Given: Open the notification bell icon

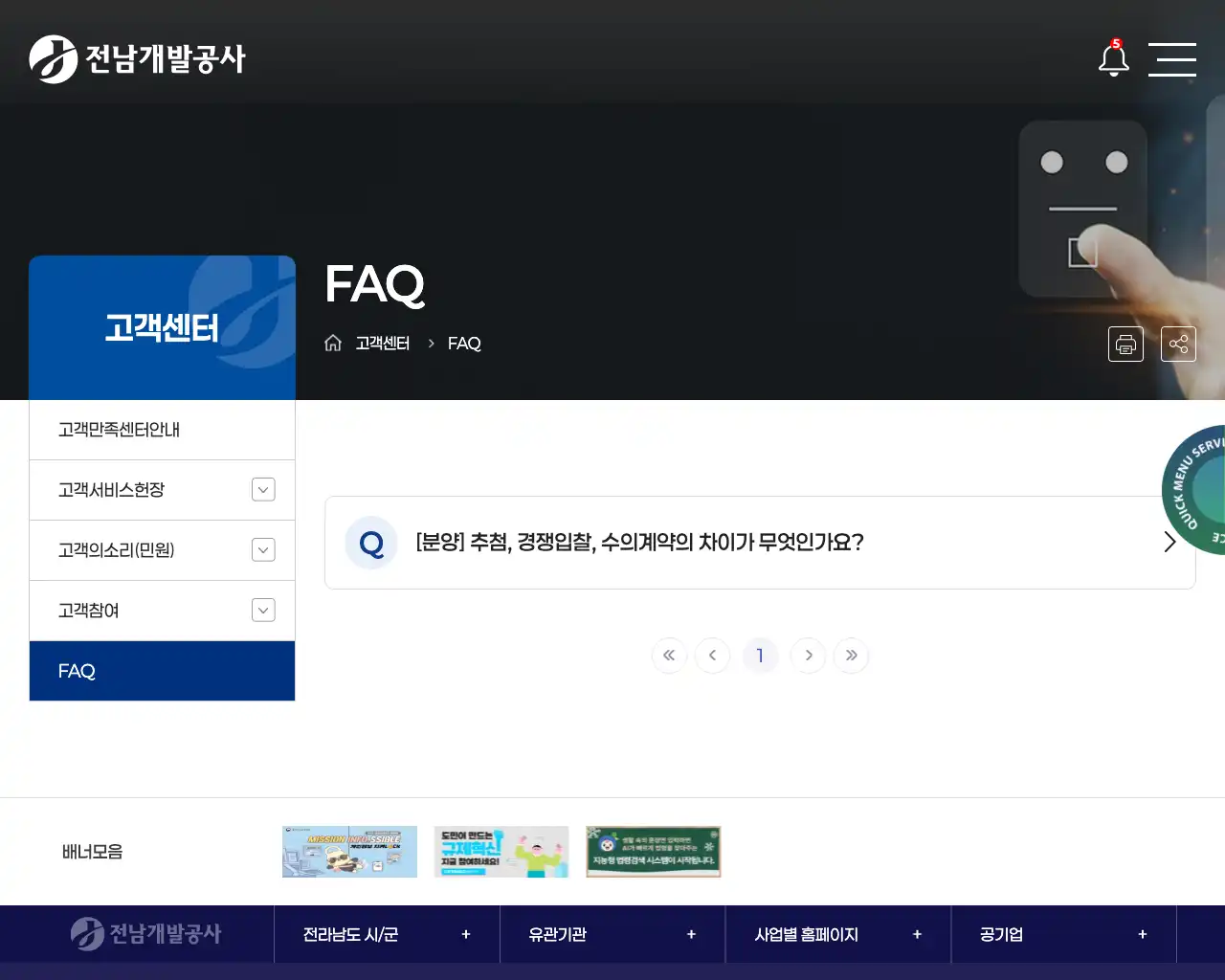Looking at the screenshot, I should point(1113,59).
